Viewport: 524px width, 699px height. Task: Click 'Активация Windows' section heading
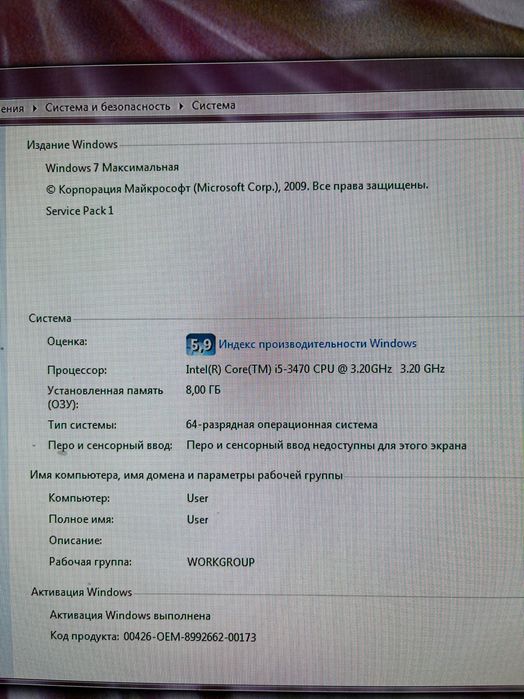[x=82, y=592]
